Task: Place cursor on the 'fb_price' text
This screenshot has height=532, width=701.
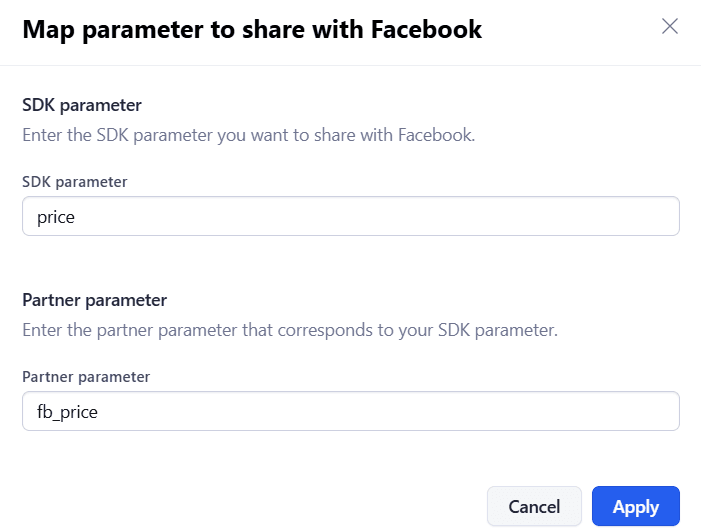Action: tap(67, 411)
